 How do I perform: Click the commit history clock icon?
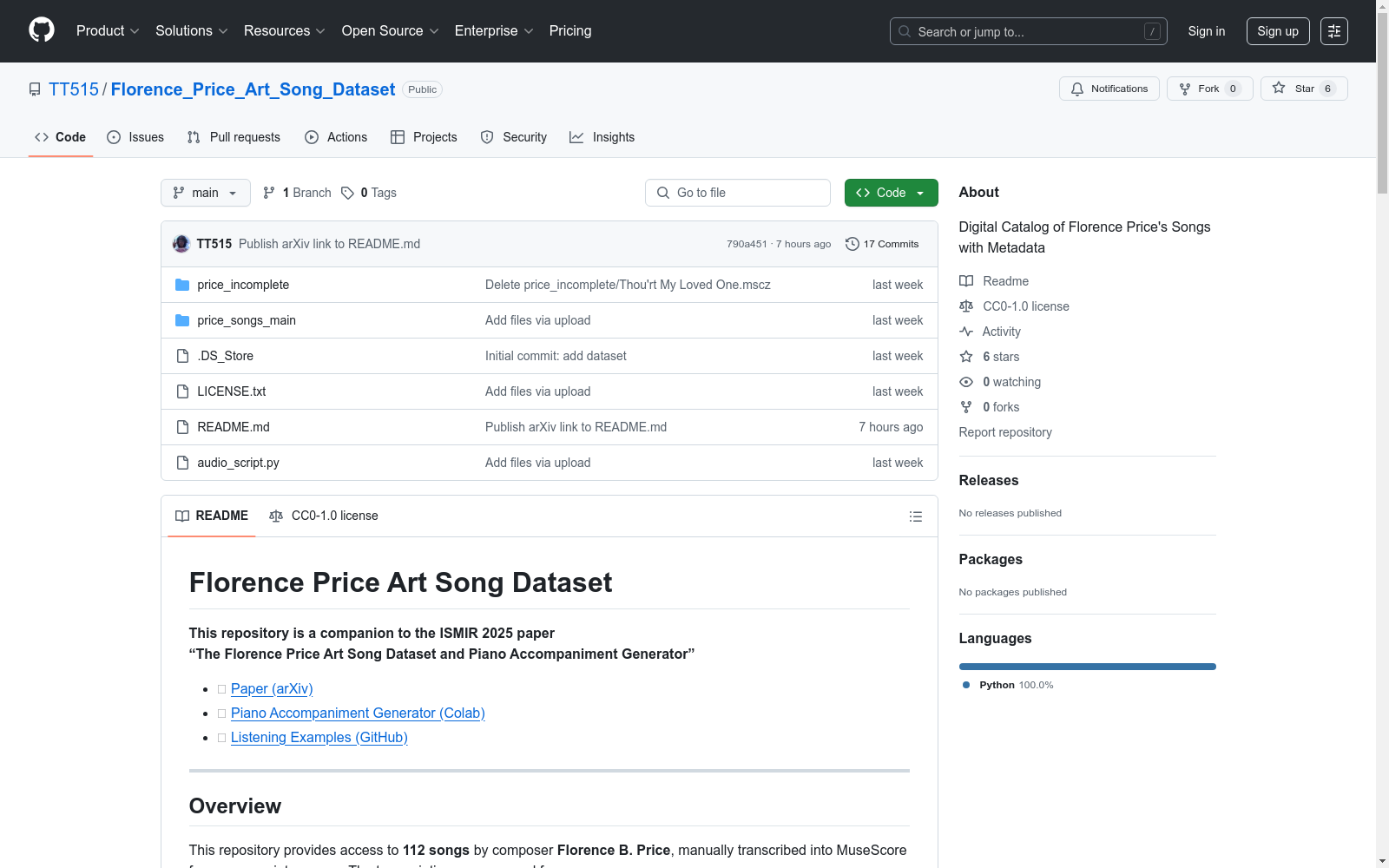click(x=852, y=244)
